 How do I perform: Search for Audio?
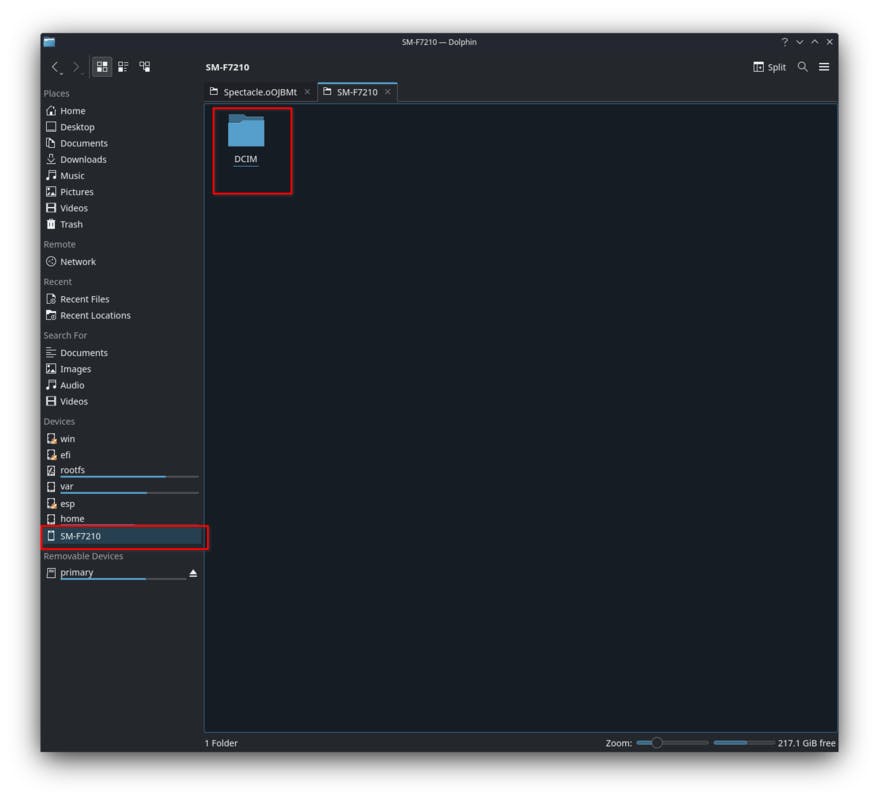click(121, 386)
